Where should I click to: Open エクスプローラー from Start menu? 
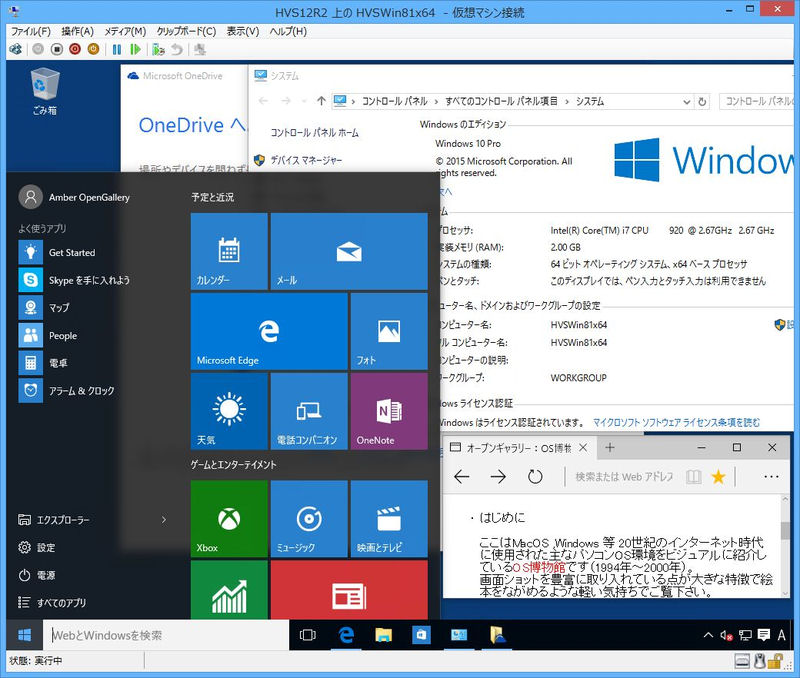coord(54,520)
